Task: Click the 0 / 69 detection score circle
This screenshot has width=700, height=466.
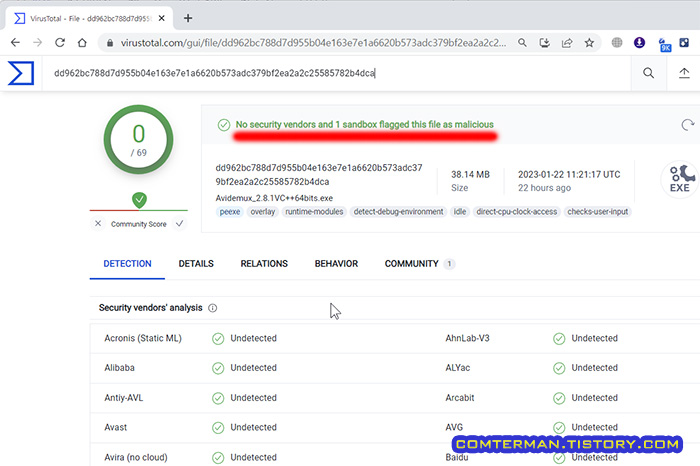Action: [138, 140]
